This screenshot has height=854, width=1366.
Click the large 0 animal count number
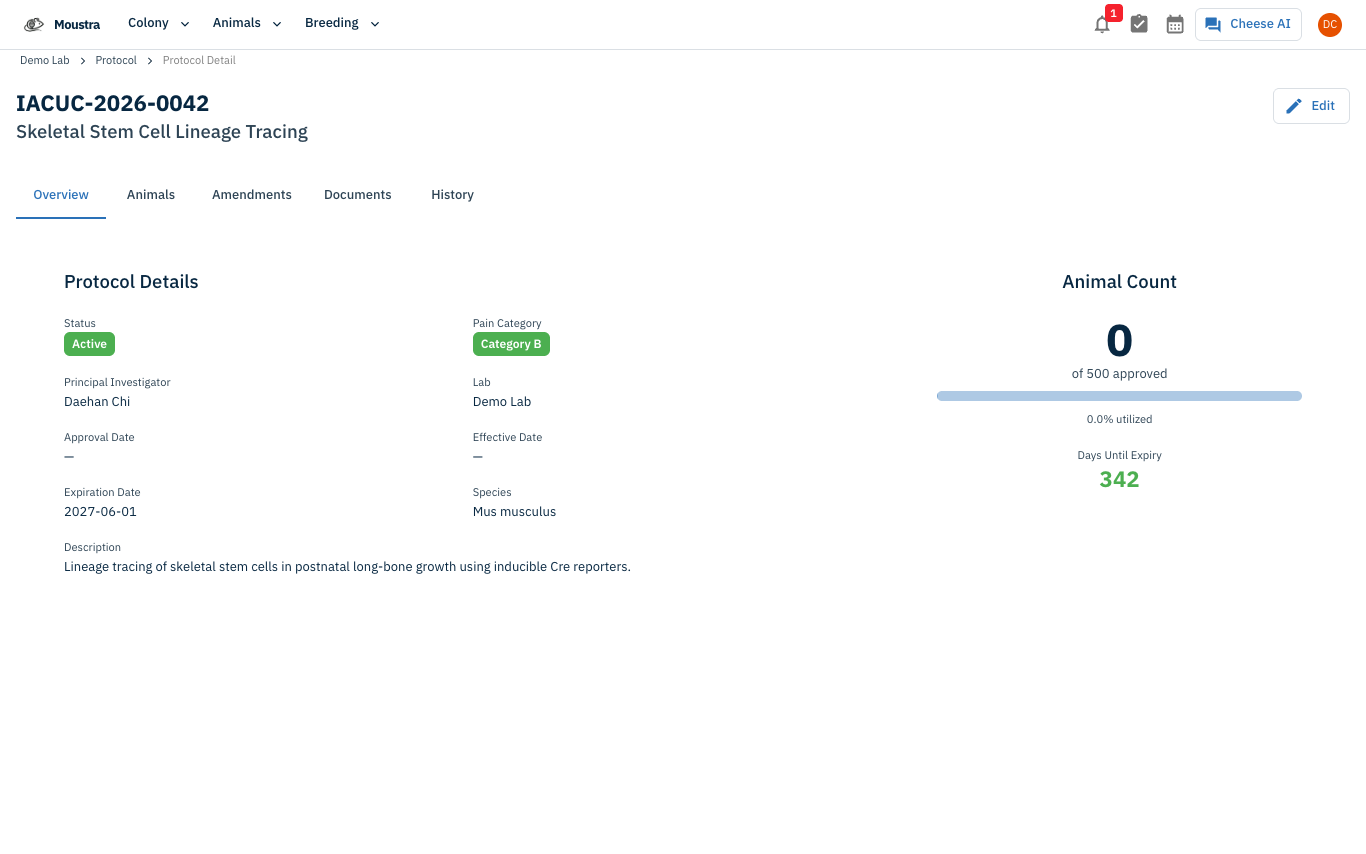pyautogui.click(x=1119, y=341)
